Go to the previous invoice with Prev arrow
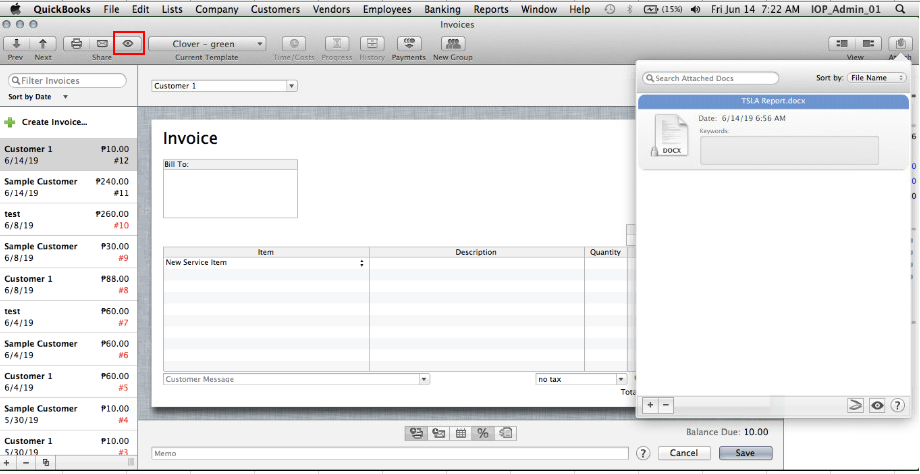This screenshot has height=474, width=920. point(16,43)
